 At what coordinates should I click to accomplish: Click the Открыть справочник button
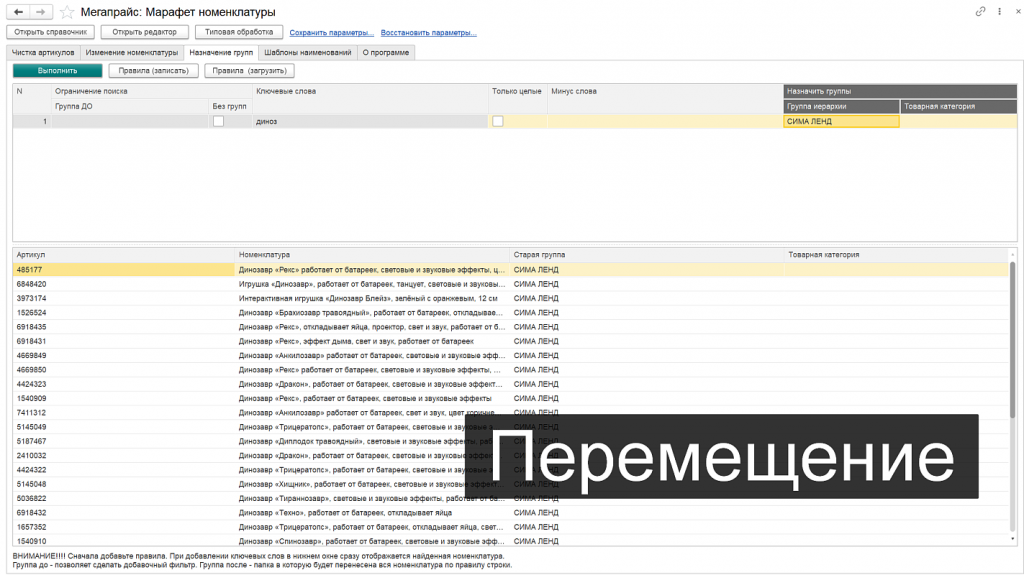point(50,32)
